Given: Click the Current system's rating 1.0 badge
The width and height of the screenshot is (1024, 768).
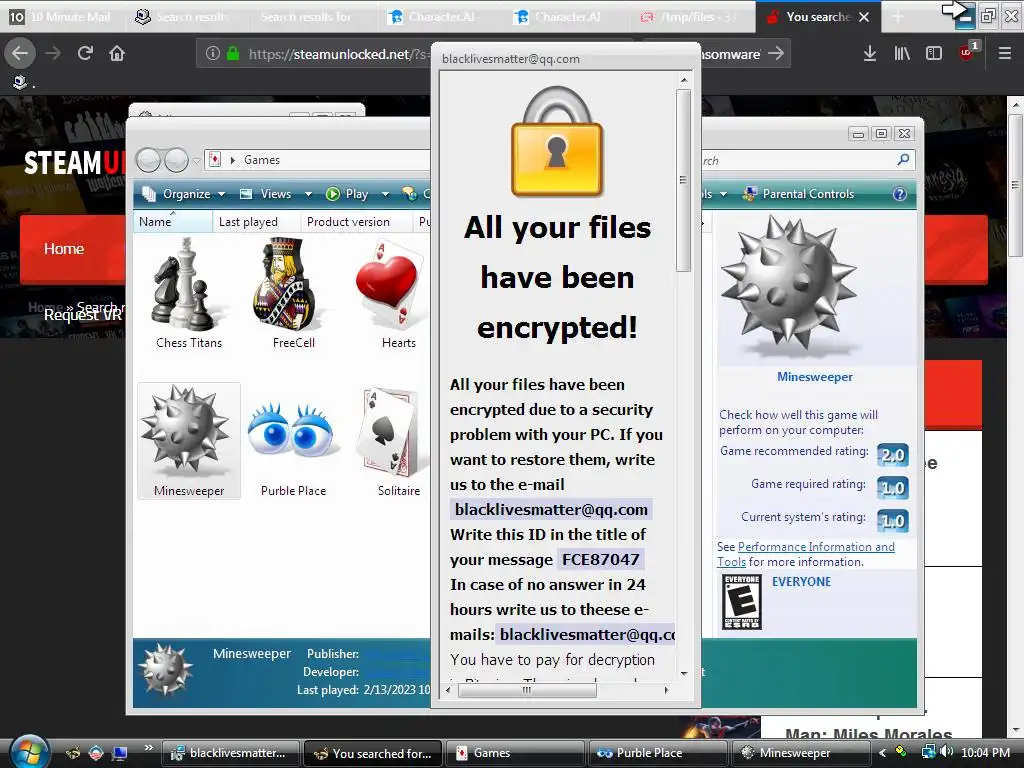Looking at the screenshot, I should 893,520.
